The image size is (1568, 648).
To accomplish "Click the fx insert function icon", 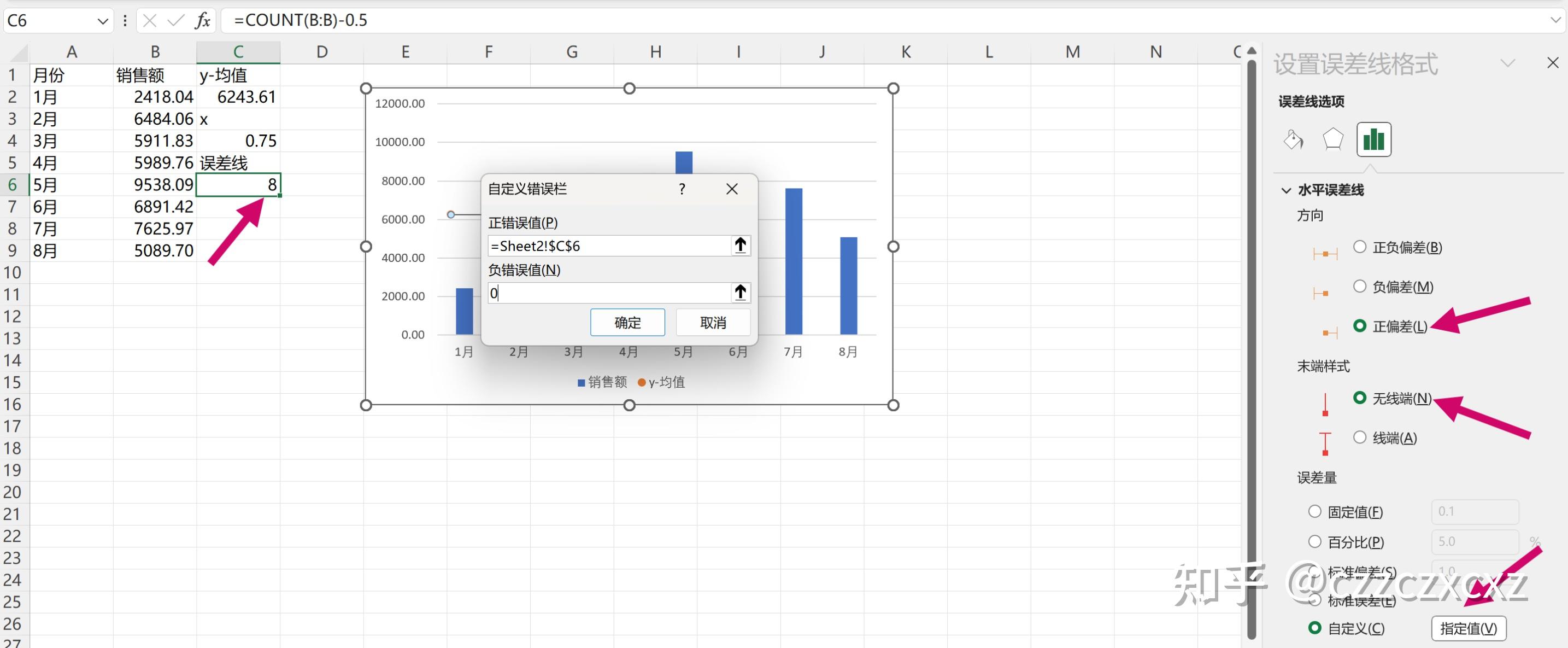I will [x=202, y=21].
